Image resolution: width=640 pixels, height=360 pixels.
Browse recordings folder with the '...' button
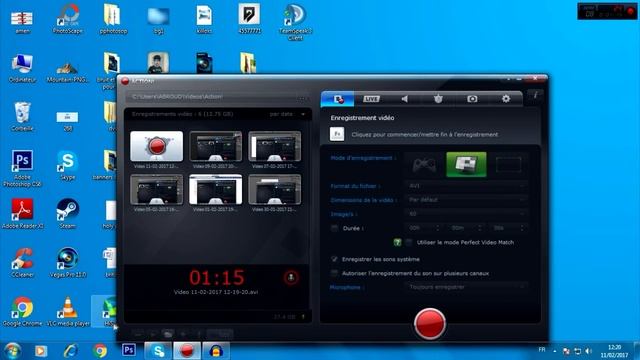302,97
